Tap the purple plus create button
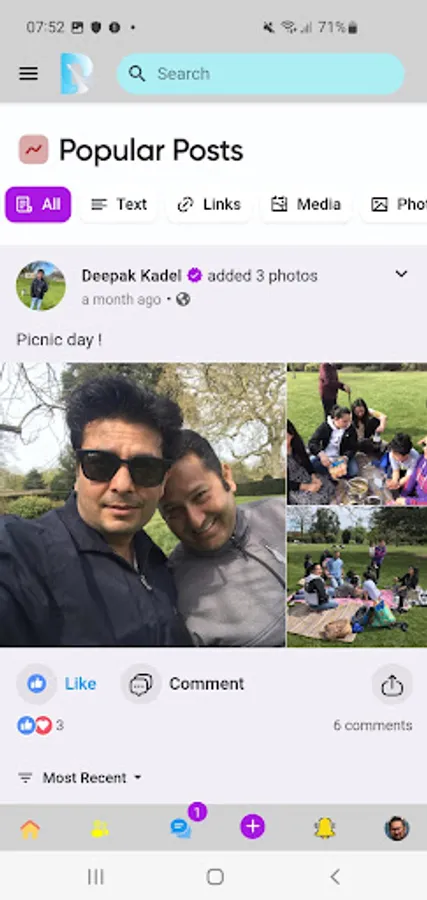The image size is (427, 900). pyautogui.click(x=253, y=827)
